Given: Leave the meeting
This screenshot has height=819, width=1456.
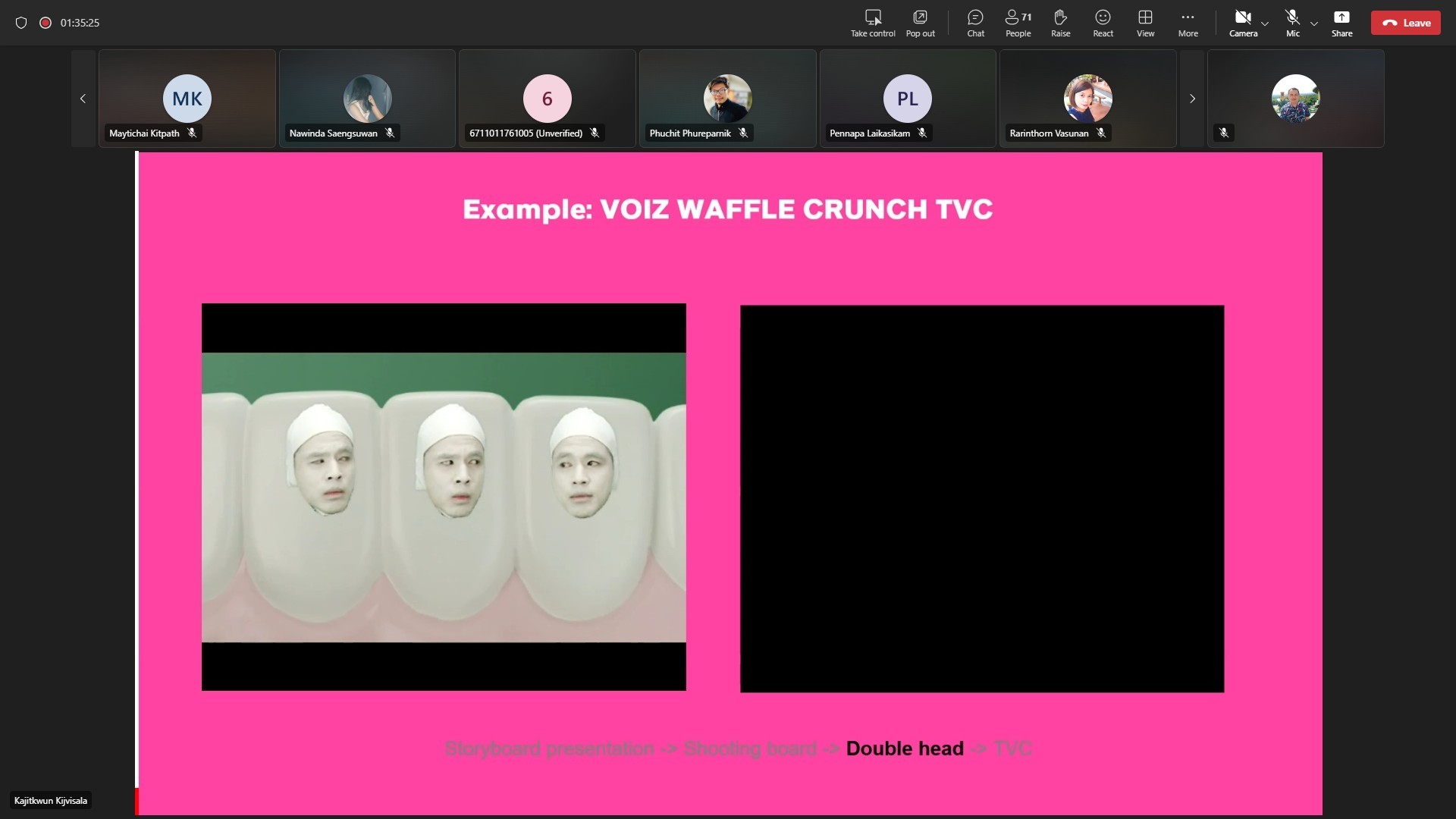Looking at the screenshot, I should (x=1405, y=23).
